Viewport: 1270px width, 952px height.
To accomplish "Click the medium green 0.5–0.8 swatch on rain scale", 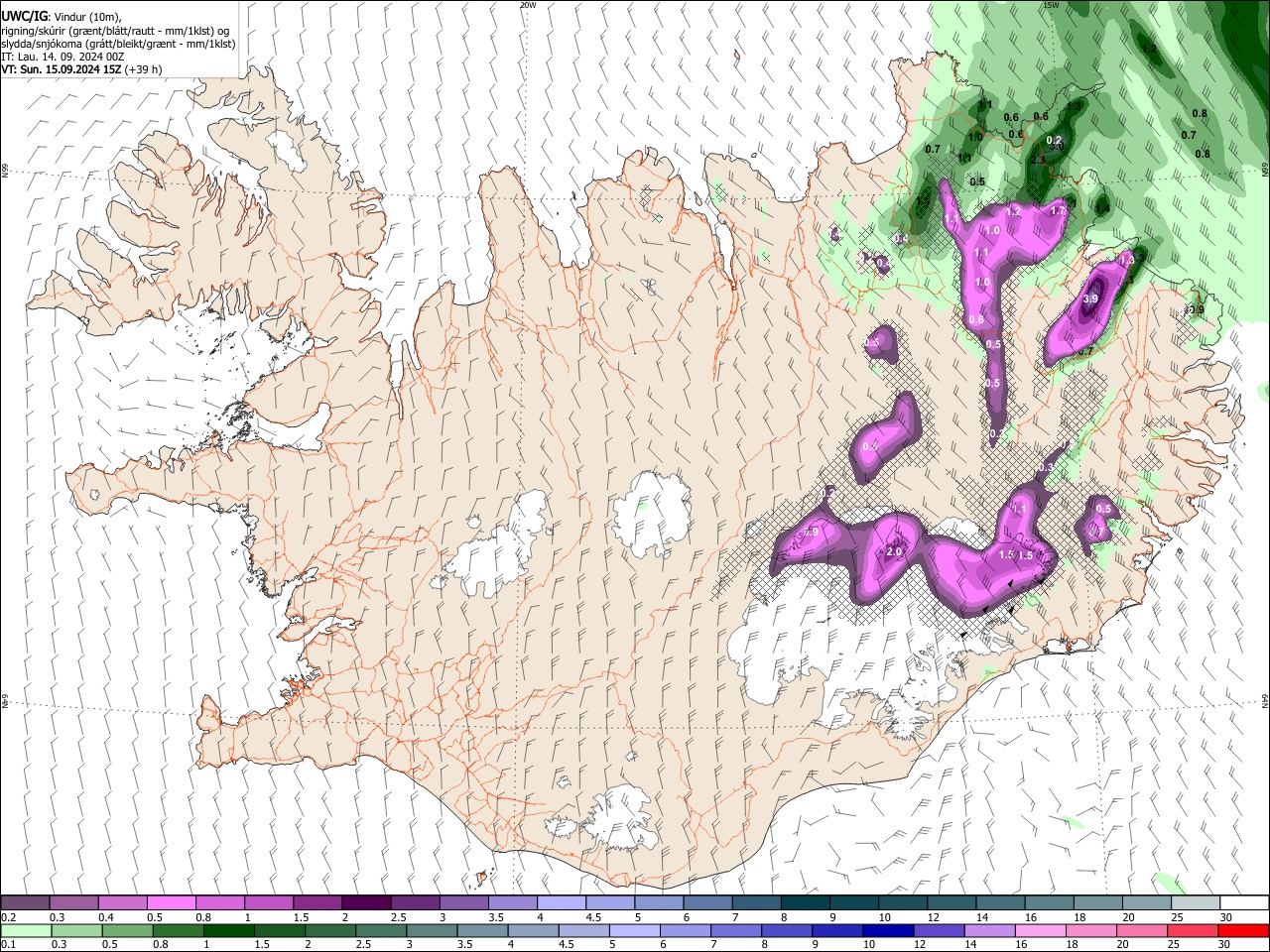I will 128,930.
